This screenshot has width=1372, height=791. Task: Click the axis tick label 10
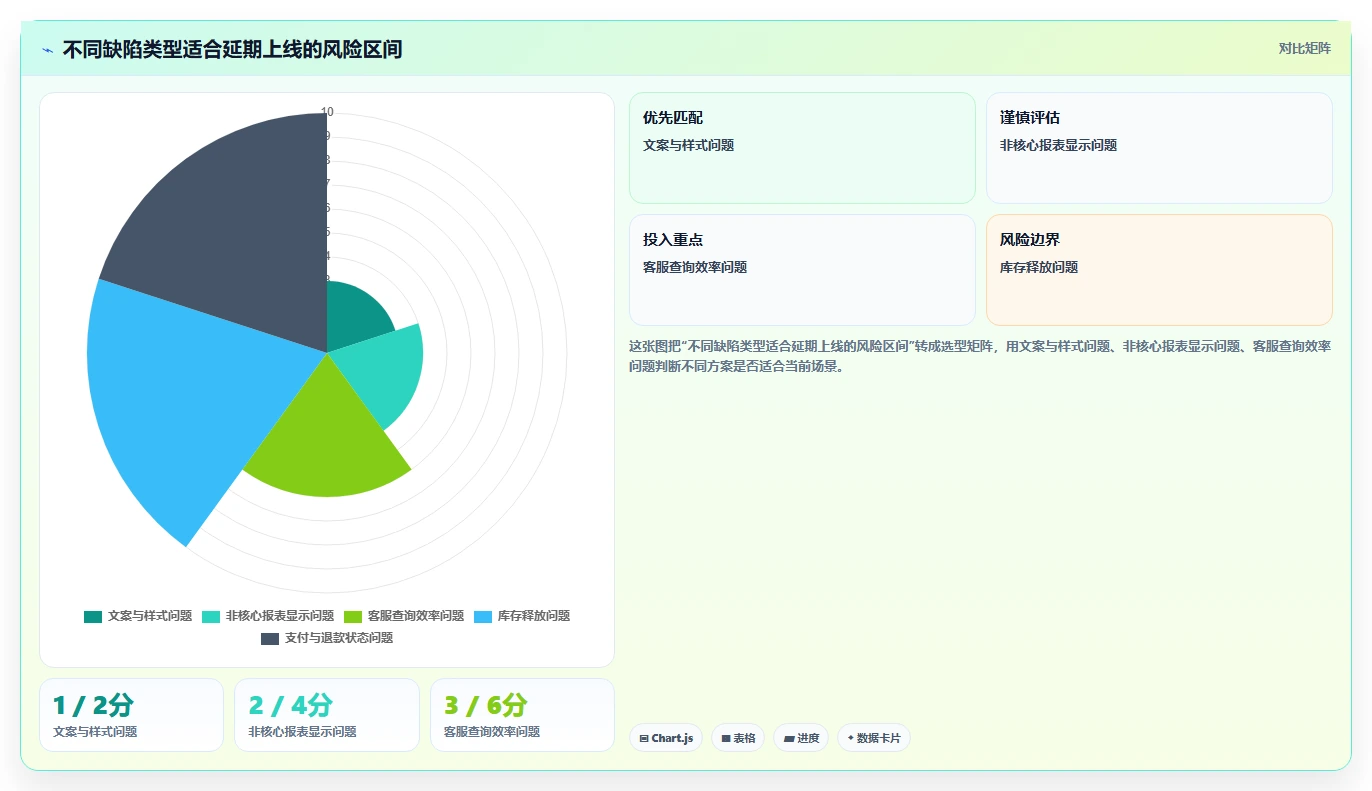[327, 112]
